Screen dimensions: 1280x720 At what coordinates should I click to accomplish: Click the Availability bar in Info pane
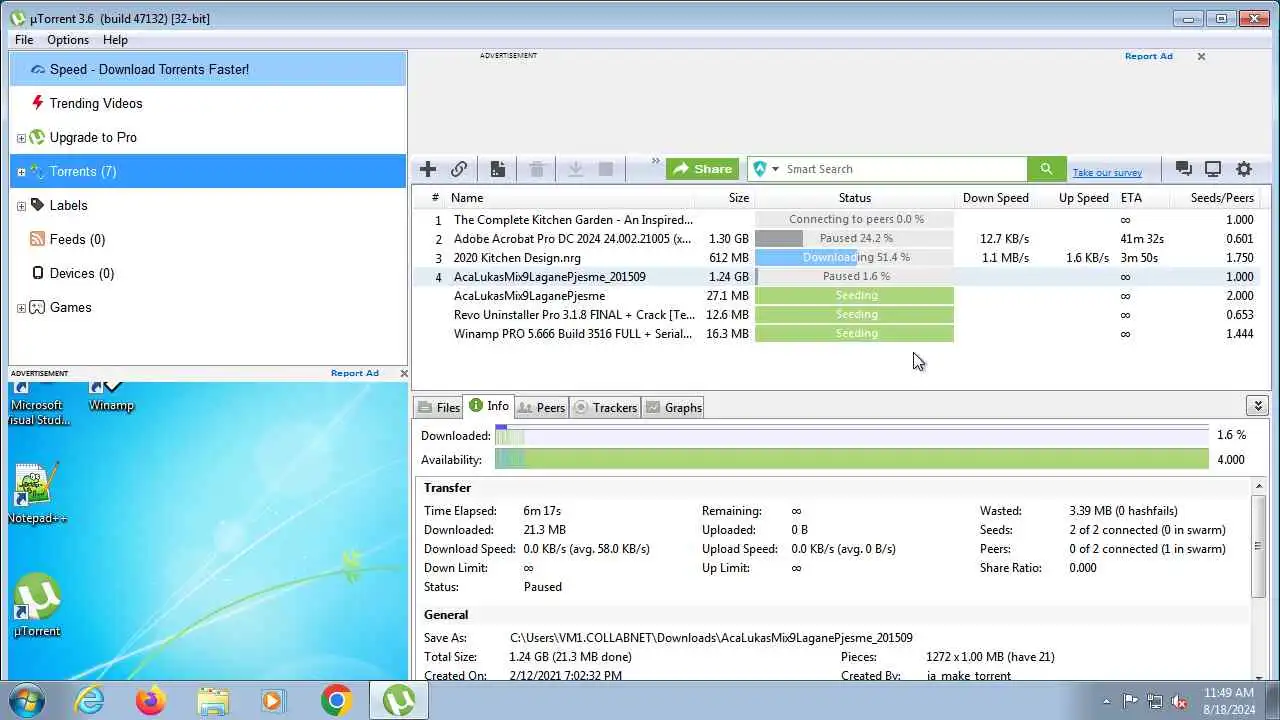(852, 459)
